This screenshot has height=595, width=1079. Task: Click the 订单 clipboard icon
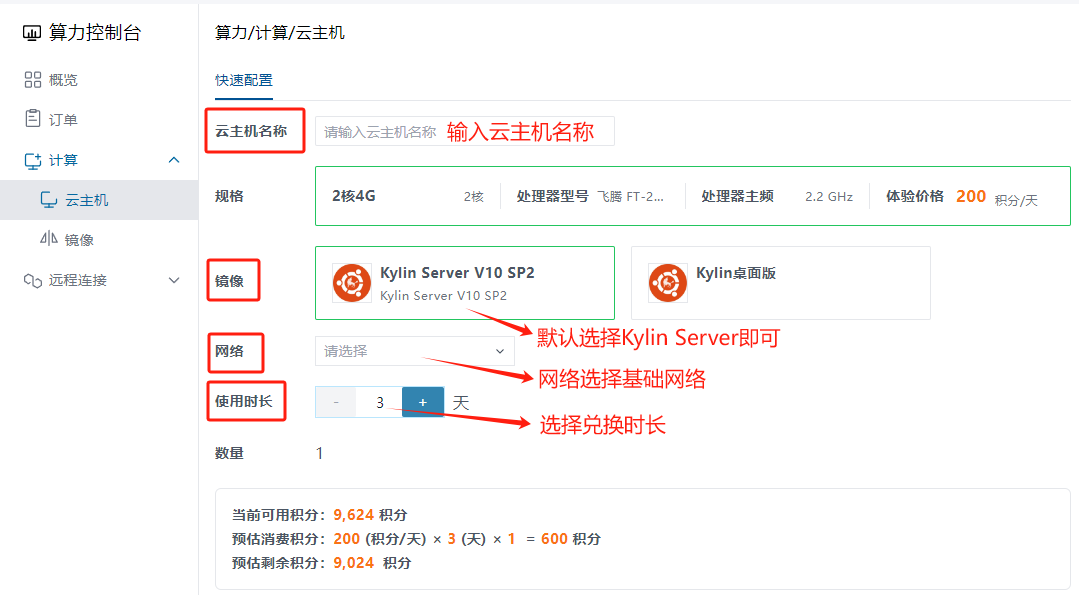[x=33, y=119]
